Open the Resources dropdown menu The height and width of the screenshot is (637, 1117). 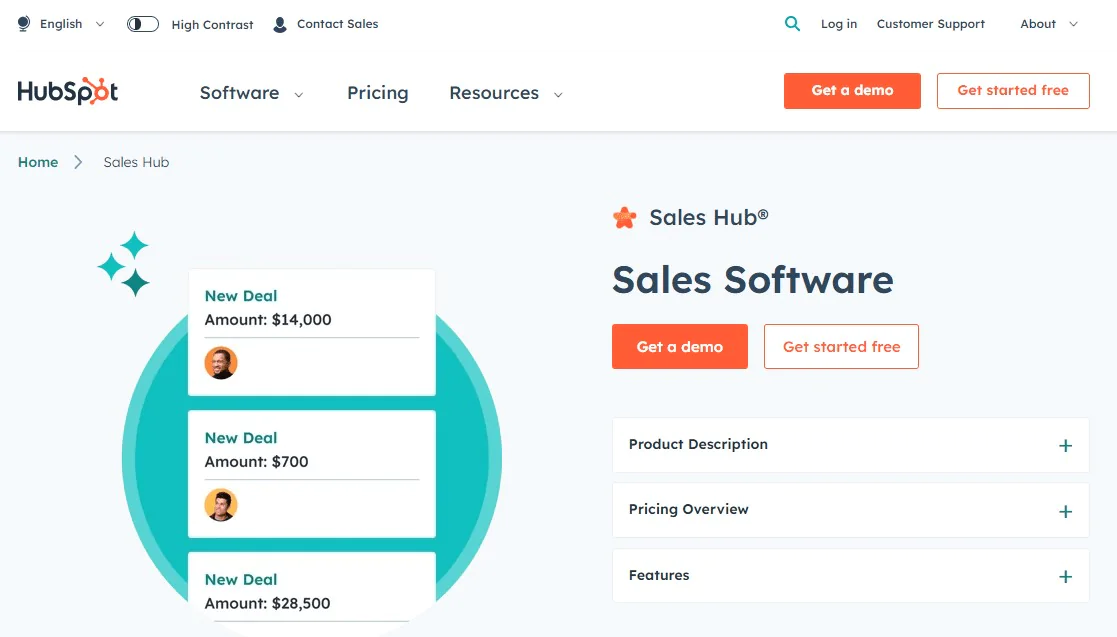tap(505, 92)
